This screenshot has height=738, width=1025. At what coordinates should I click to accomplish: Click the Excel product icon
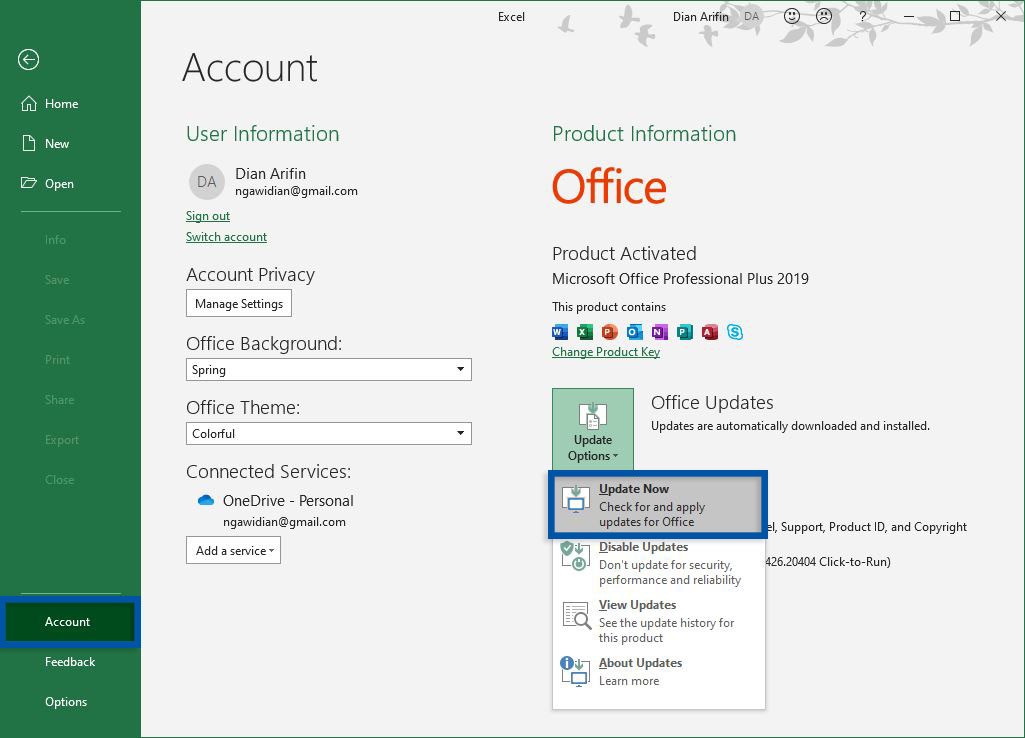click(x=584, y=331)
